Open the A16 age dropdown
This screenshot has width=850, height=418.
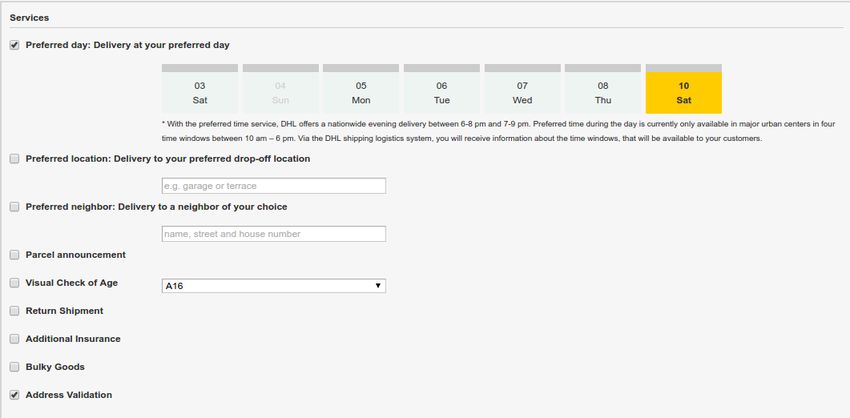pyautogui.click(x=274, y=286)
